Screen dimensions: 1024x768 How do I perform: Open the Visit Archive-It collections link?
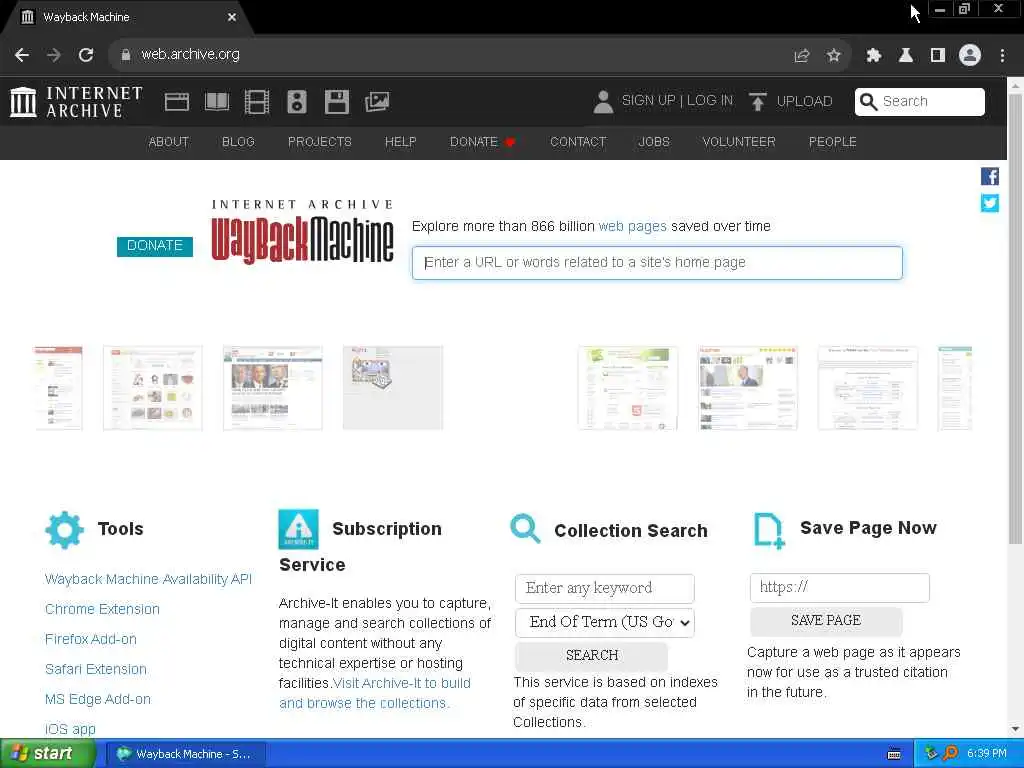(x=375, y=694)
